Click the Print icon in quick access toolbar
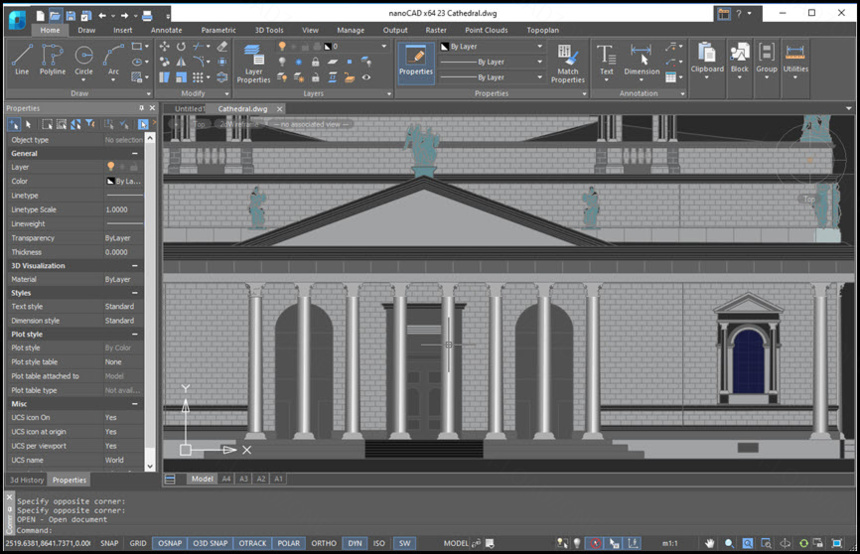The image size is (860, 554). pos(146,16)
